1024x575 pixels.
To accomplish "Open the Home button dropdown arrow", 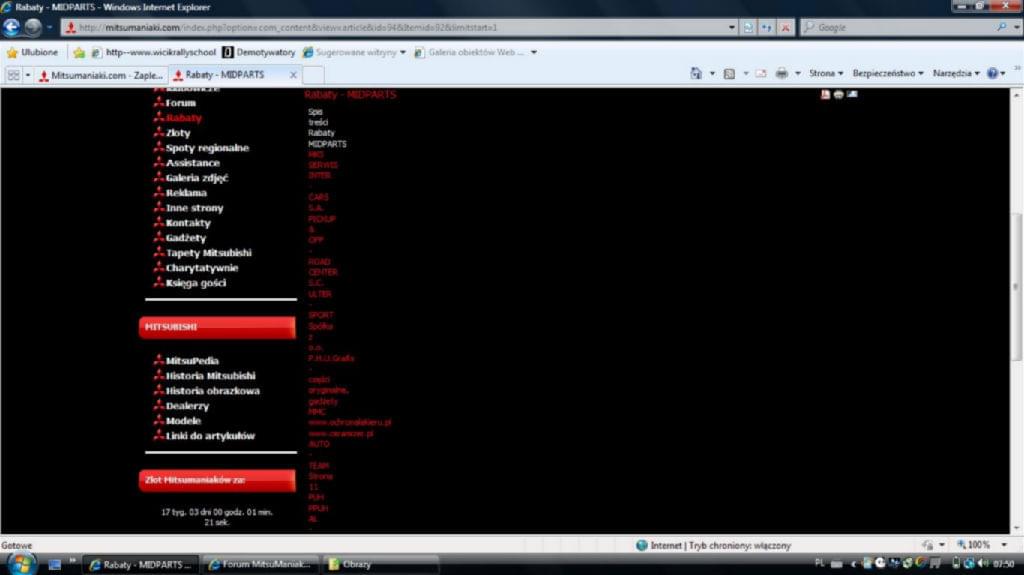I will pos(712,73).
